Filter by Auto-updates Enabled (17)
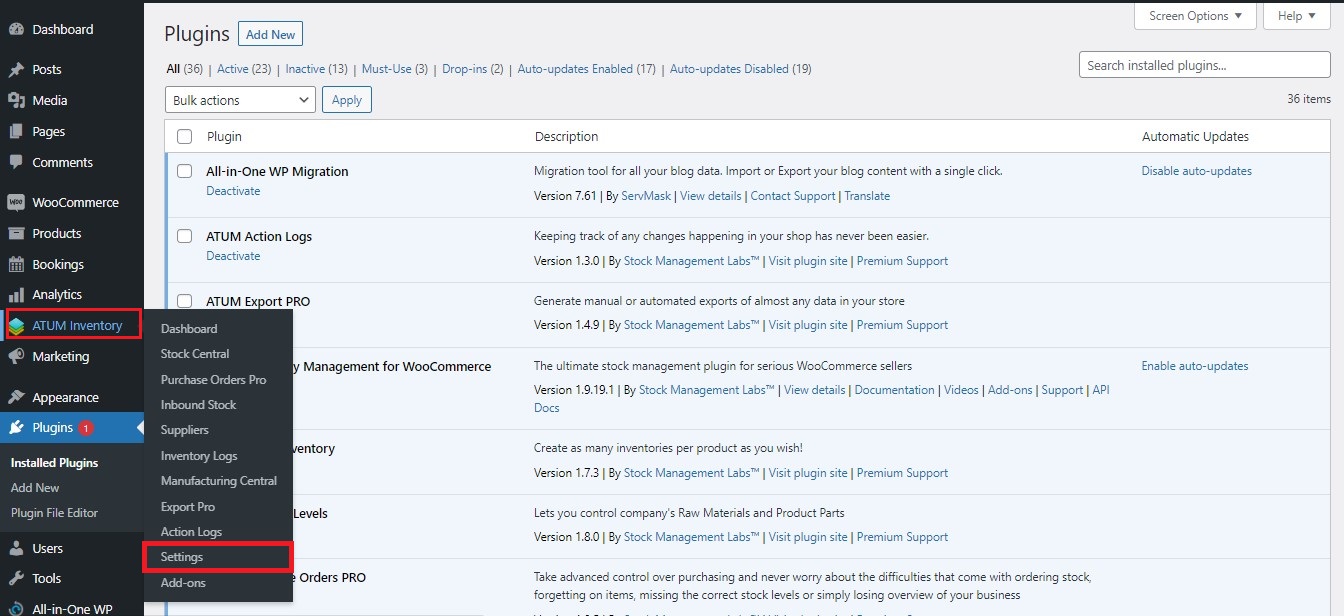 [587, 69]
